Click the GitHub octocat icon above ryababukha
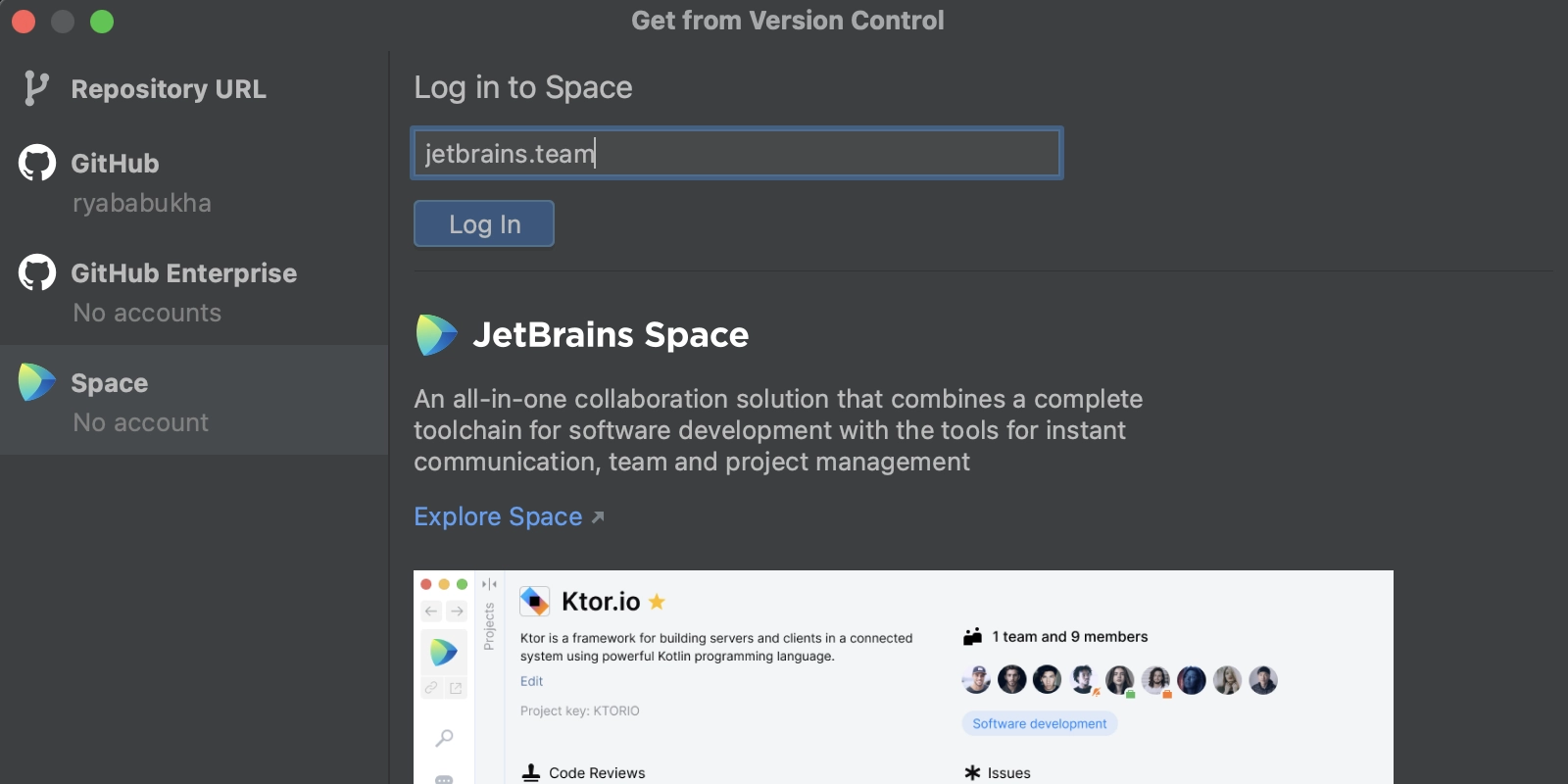This screenshot has width=1568, height=784. (37, 163)
